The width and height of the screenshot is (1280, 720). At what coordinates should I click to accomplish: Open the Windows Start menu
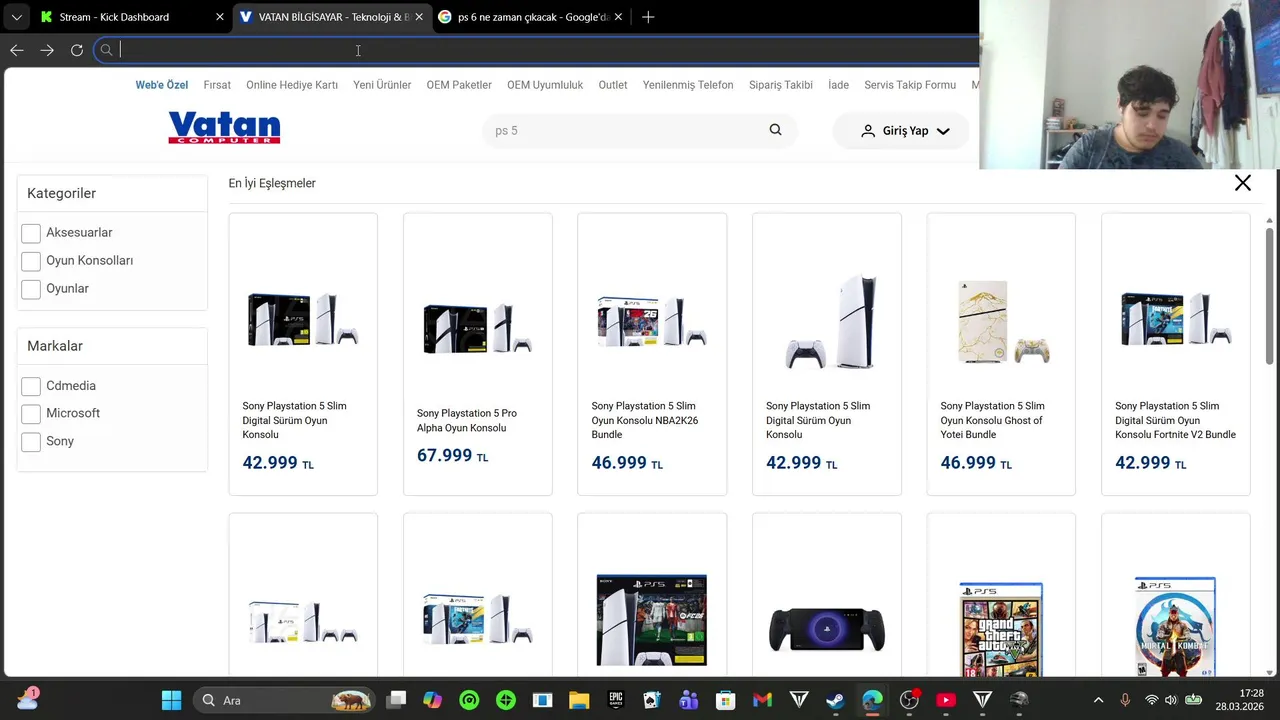(x=171, y=700)
